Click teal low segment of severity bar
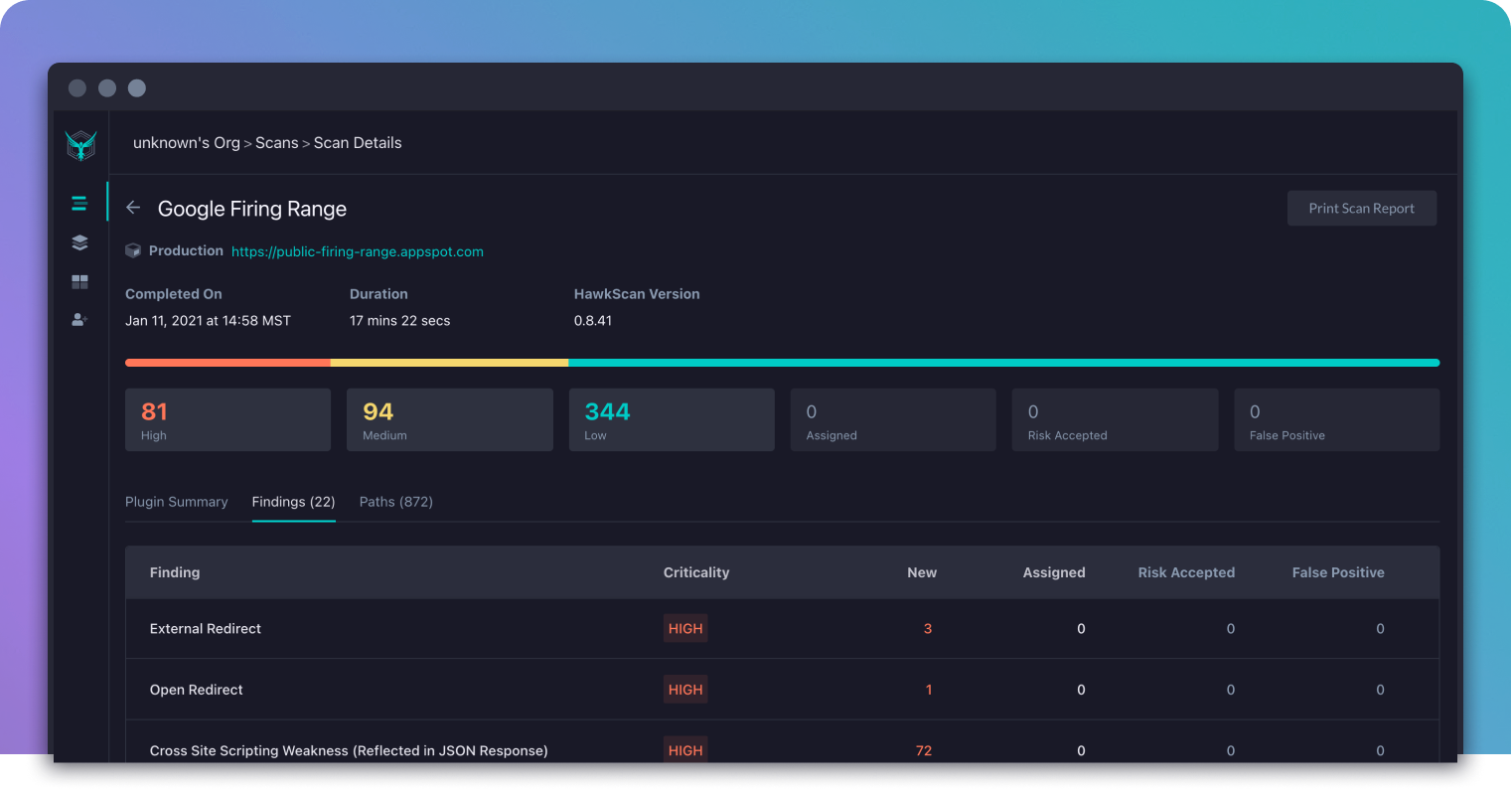The height and width of the screenshot is (790, 1512). (x=1003, y=363)
